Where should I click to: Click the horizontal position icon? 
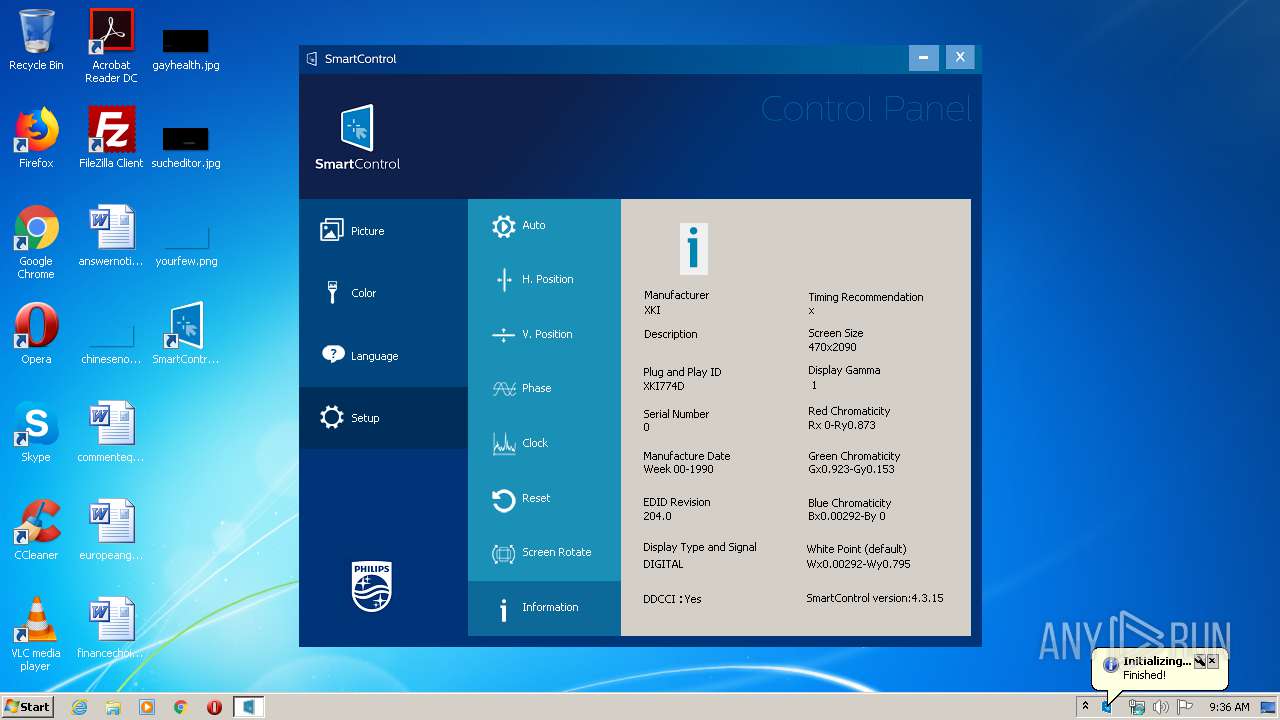504,280
